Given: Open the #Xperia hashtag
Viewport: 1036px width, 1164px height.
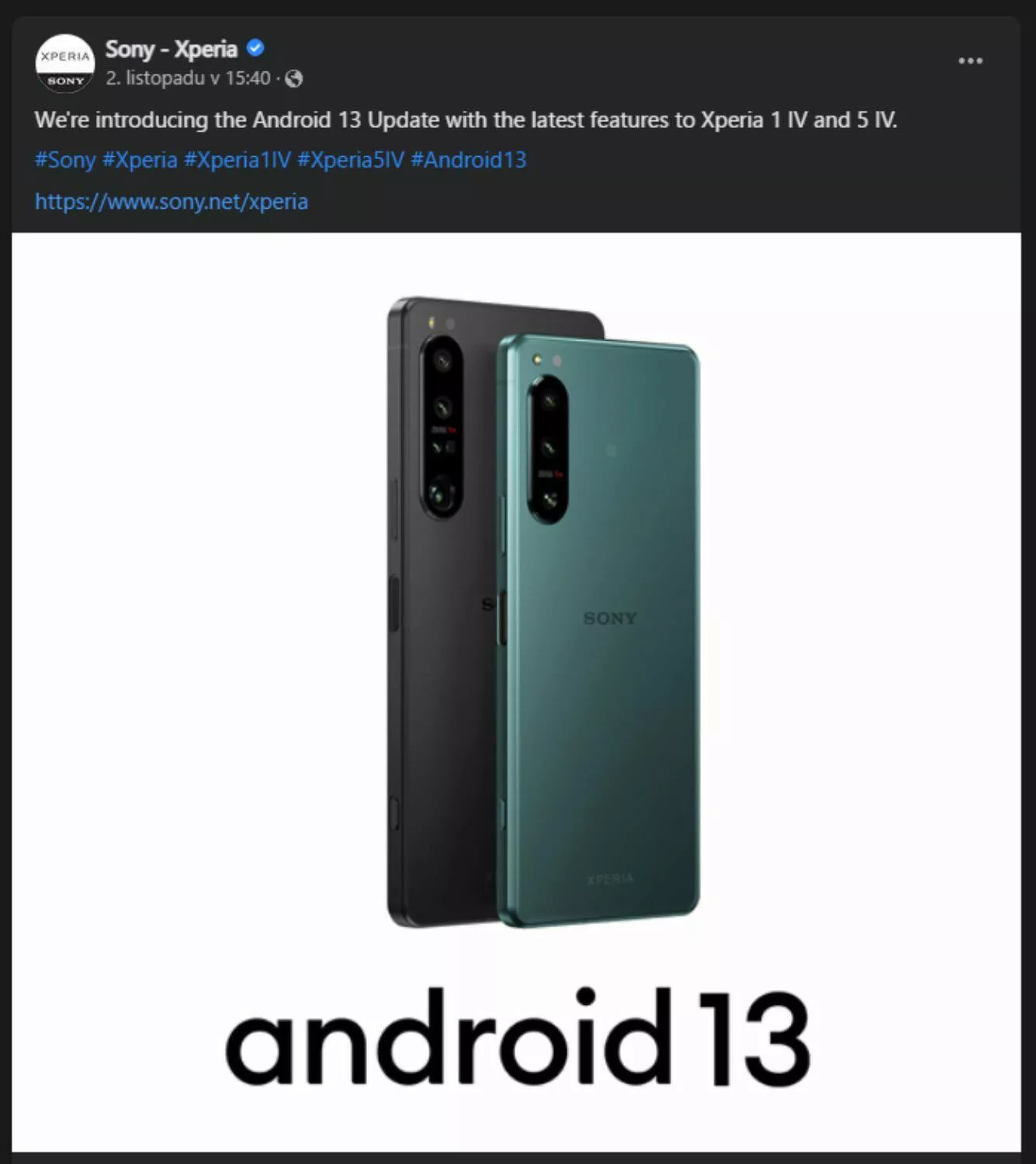Looking at the screenshot, I should (140, 160).
